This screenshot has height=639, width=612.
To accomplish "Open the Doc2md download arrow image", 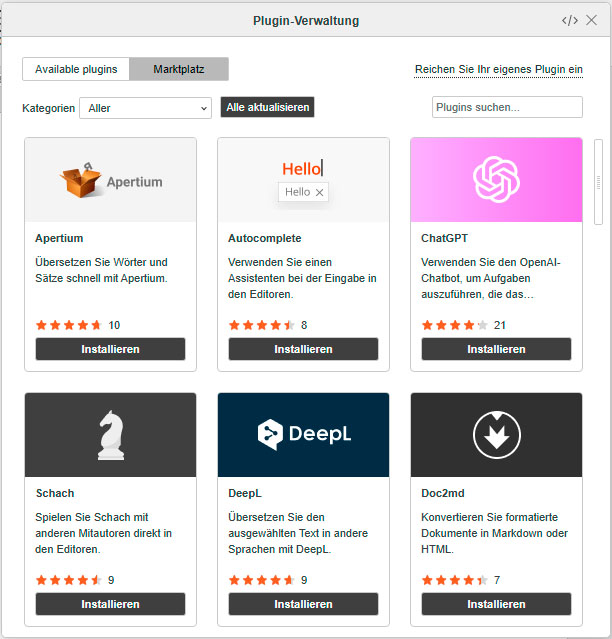I will (496, 435).
